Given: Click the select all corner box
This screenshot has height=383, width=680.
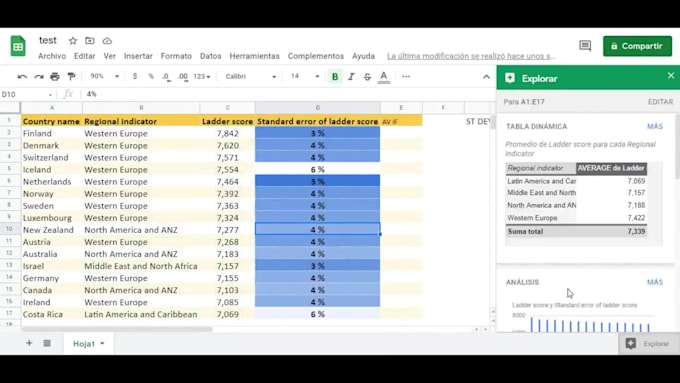Looking at the screenshot, I should click(x=10, y=108).
